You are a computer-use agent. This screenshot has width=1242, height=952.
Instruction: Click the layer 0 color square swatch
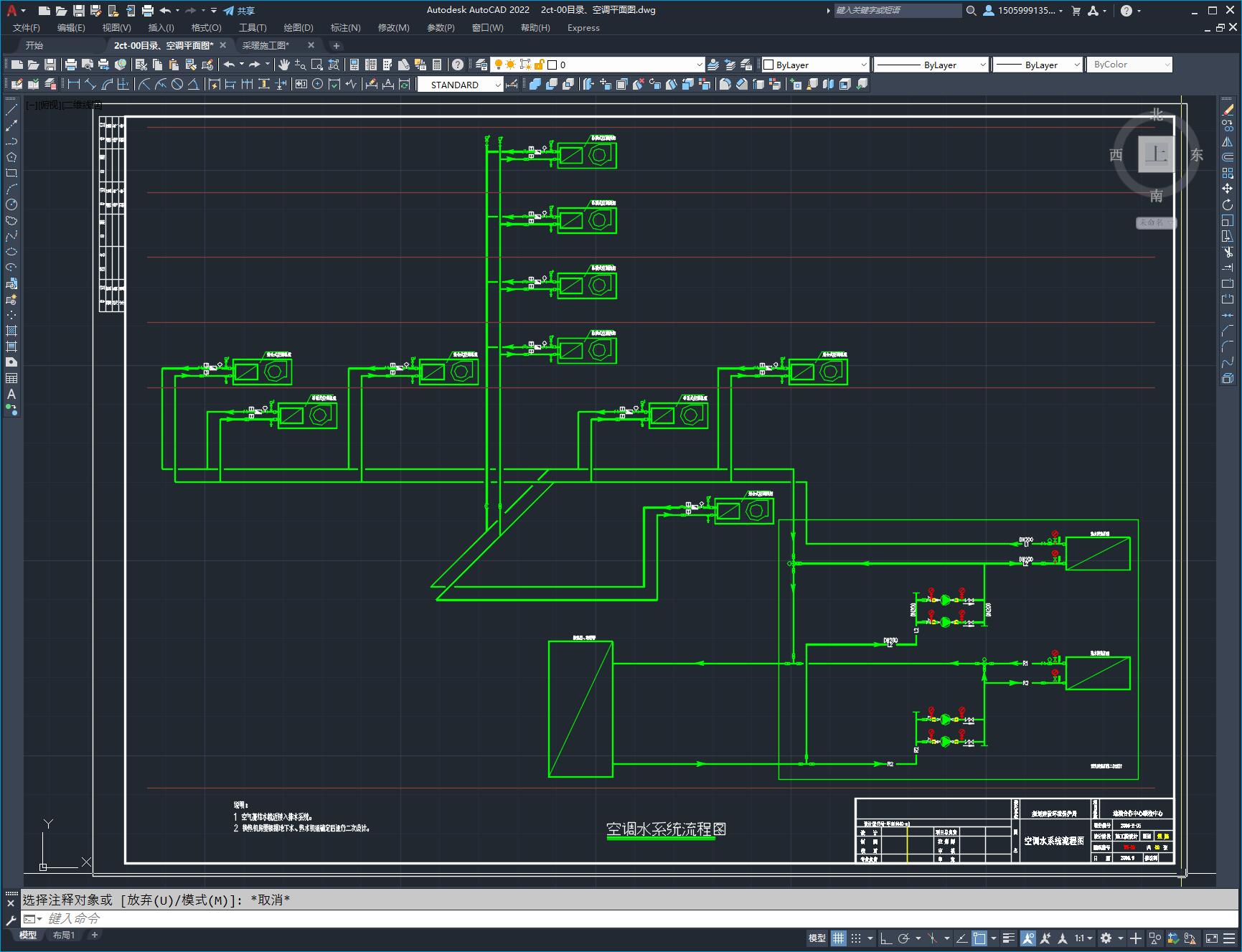[x=552, y=65]
